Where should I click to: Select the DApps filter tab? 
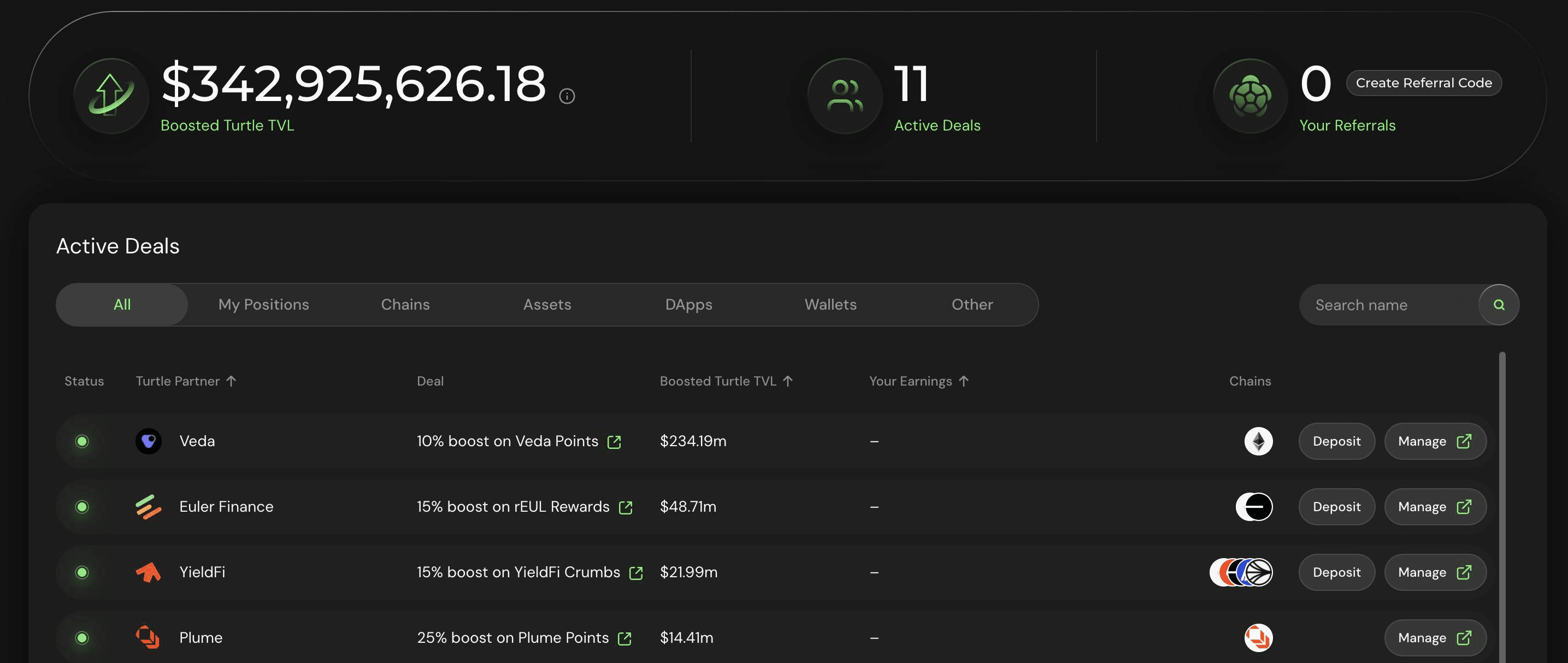coord(688,304)
